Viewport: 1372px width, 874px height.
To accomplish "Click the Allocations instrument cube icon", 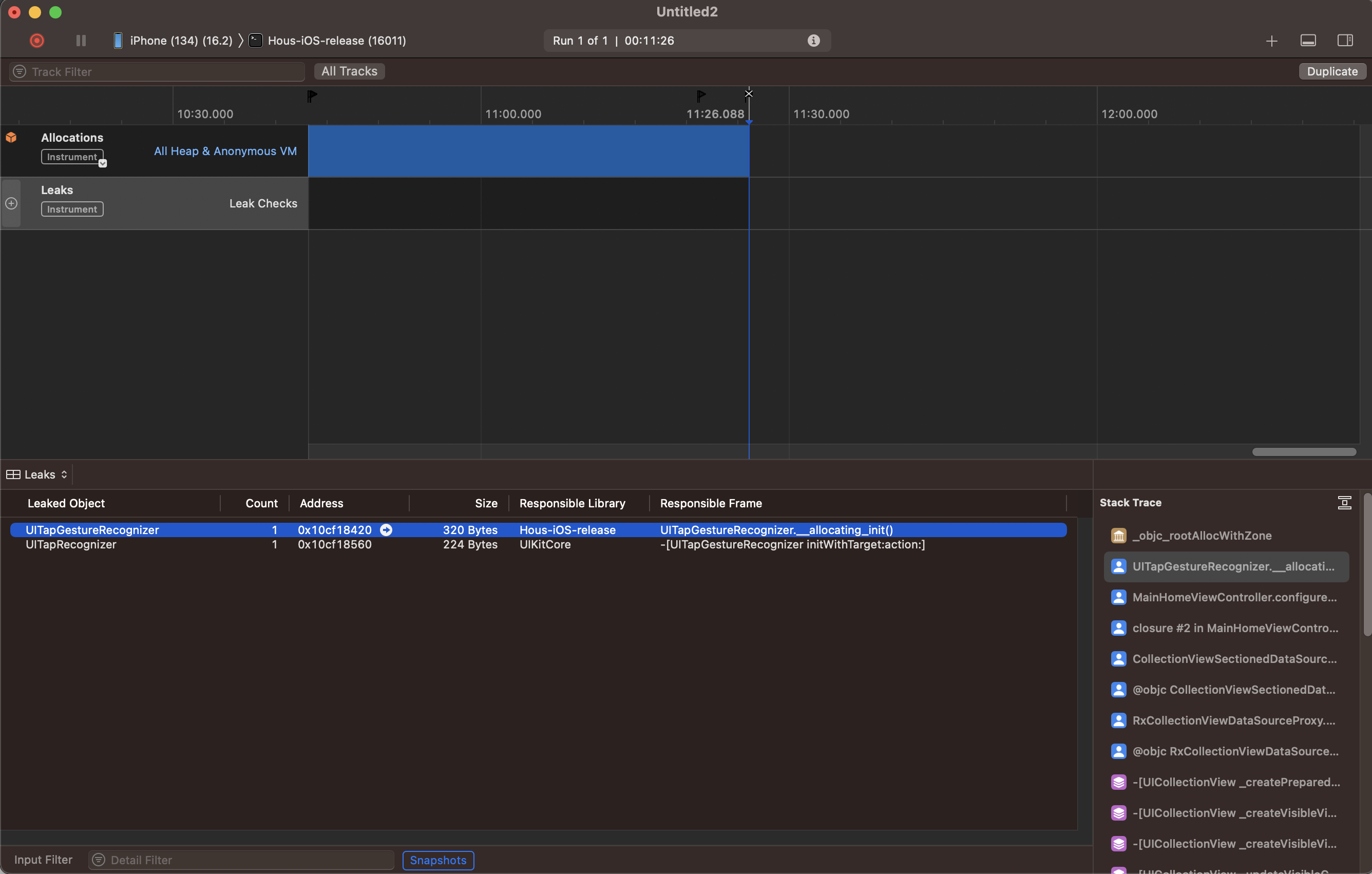I will pos(11,137).
